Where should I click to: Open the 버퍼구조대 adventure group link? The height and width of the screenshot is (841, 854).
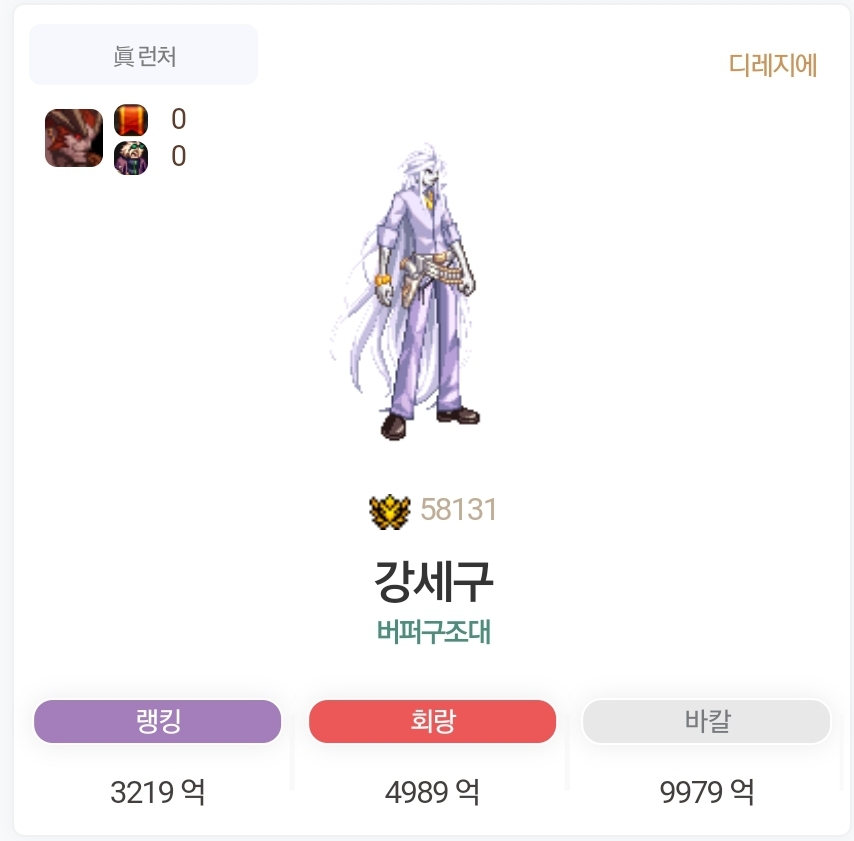click(x=434, y=632)
